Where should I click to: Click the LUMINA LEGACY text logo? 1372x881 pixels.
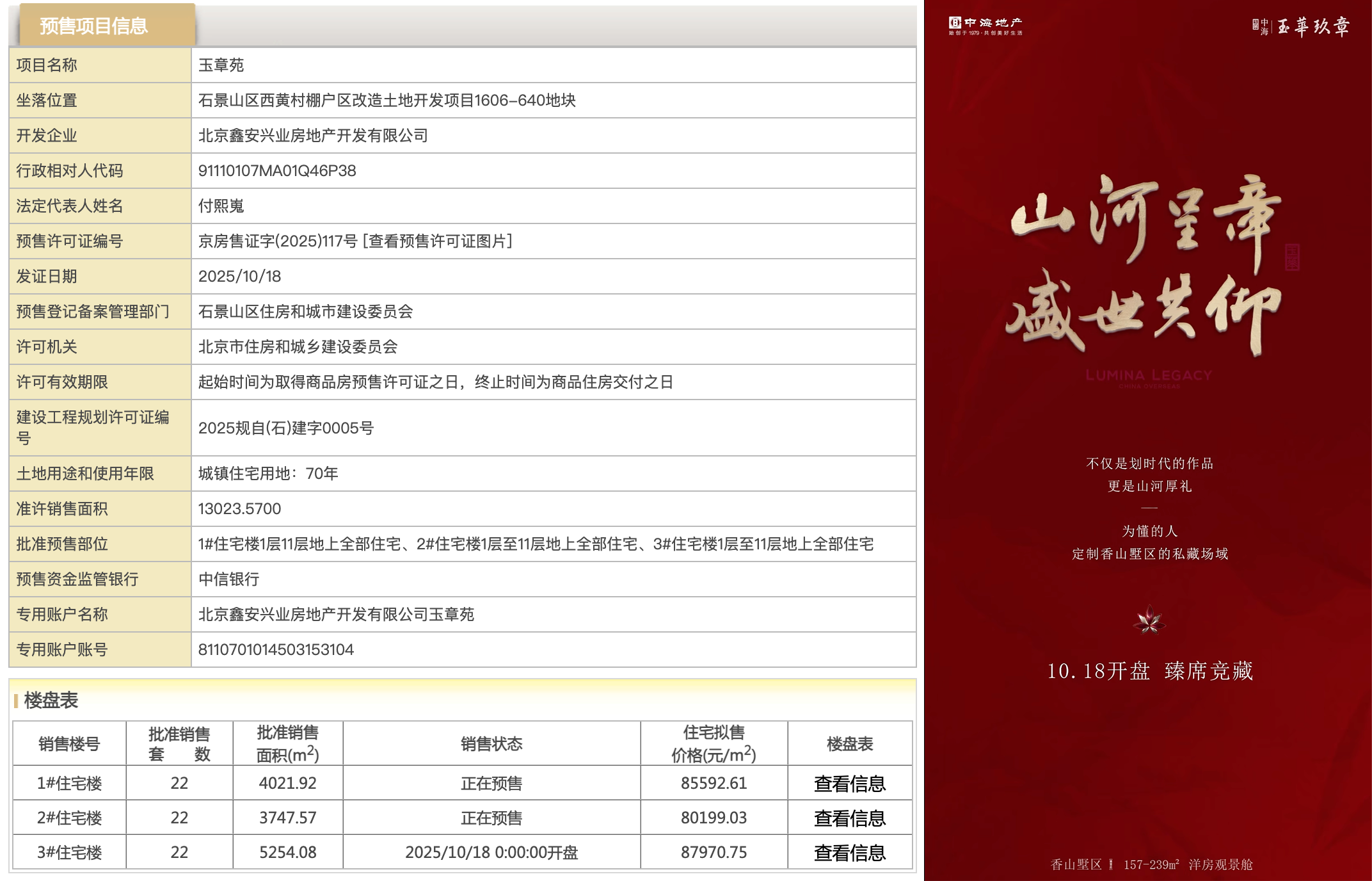coord(1149,376)
